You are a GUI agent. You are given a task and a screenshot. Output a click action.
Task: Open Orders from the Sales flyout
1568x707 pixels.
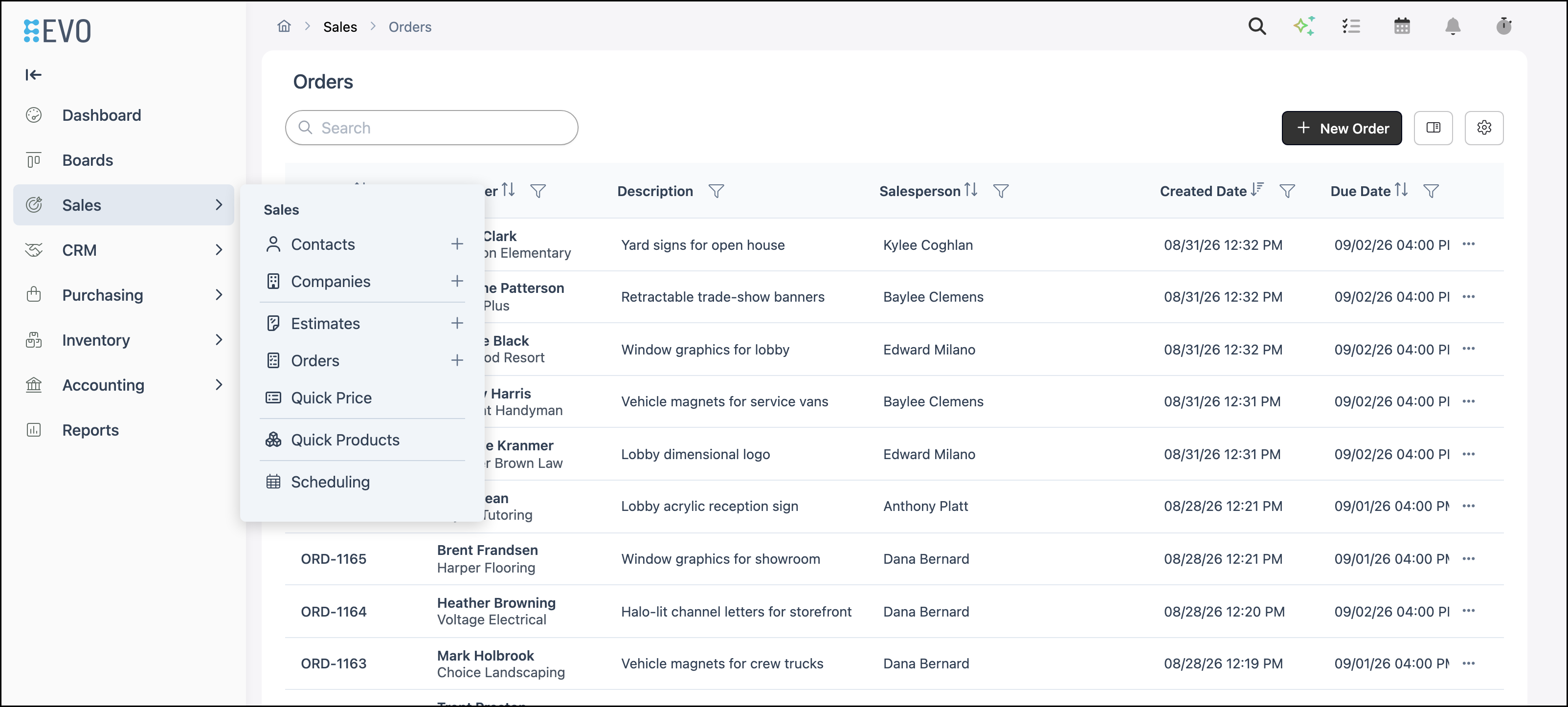[x=314, y=360]
